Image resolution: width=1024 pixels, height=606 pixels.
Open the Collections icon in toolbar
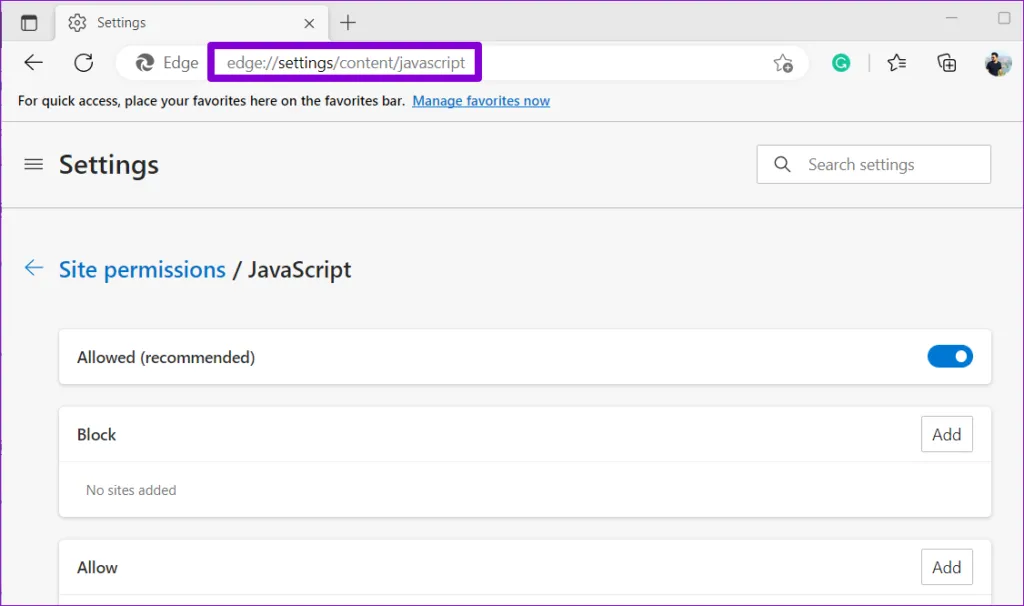[x=946, y=63]
